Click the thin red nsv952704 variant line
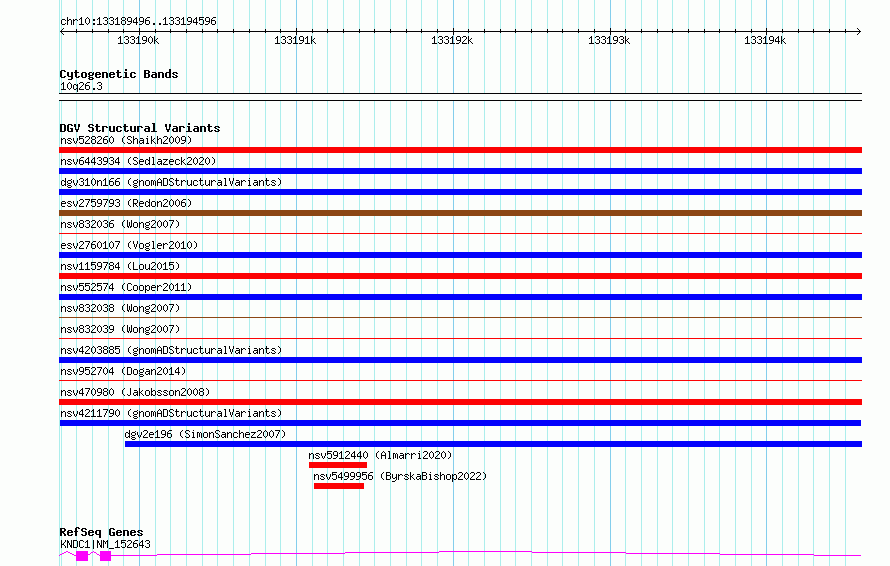The width and height of the screenshot is (890, 566). [x=460, y=380]
